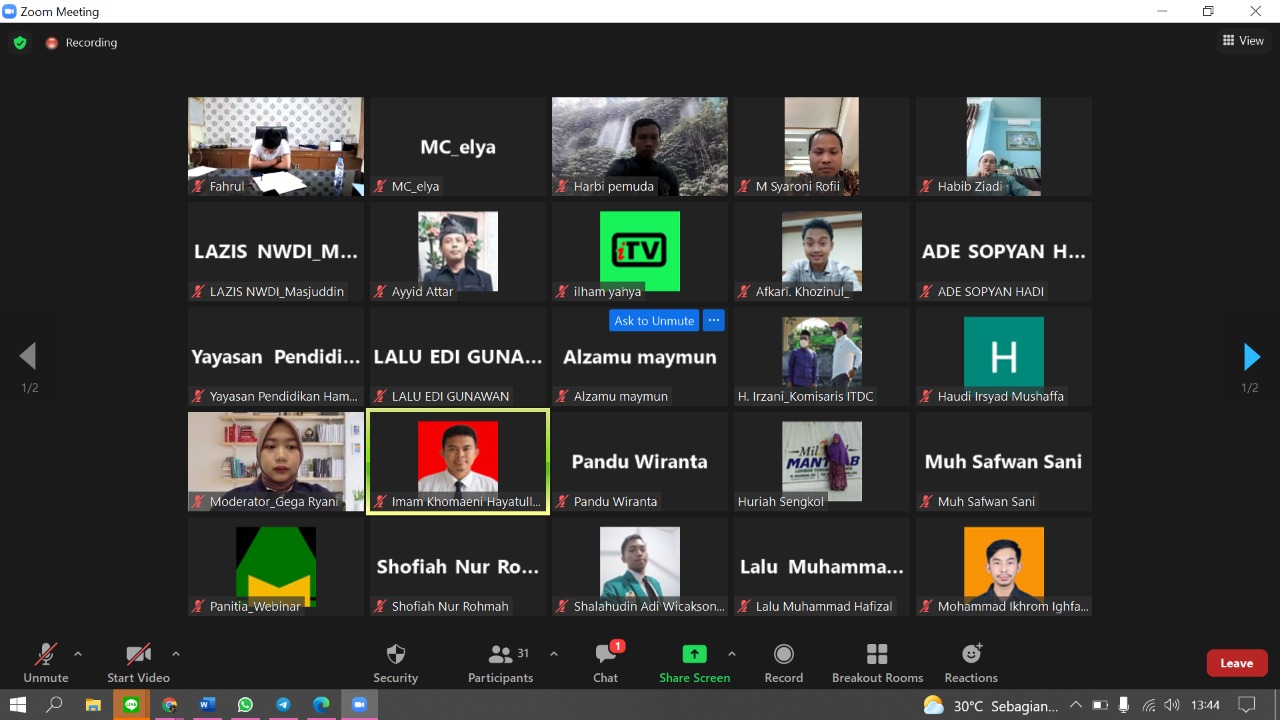This screenshot has height=720, width=1280.
Task: Open Breakout Rooms
Action: point(877,655)
